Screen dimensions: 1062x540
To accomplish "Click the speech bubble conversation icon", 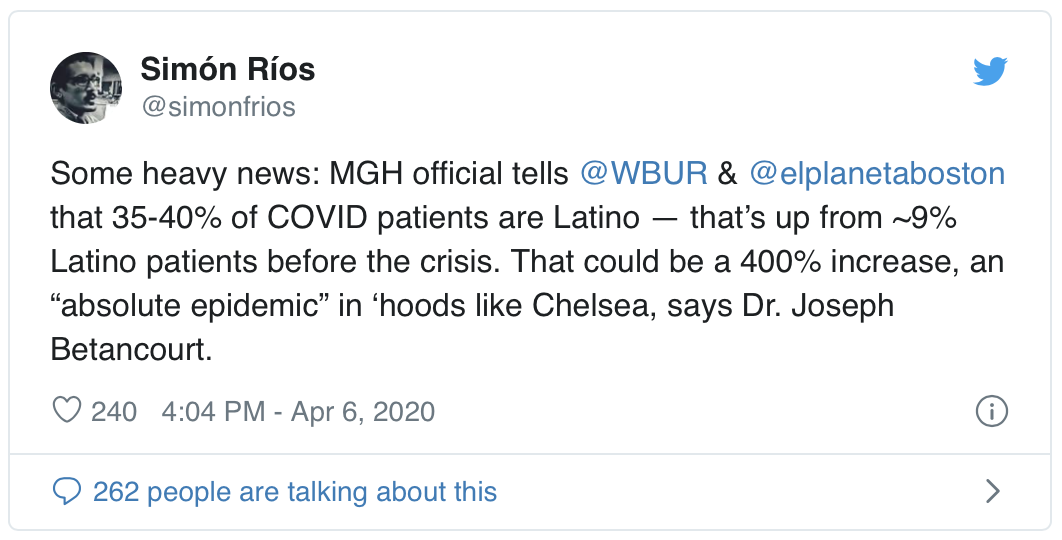I will tap(67, 491).
